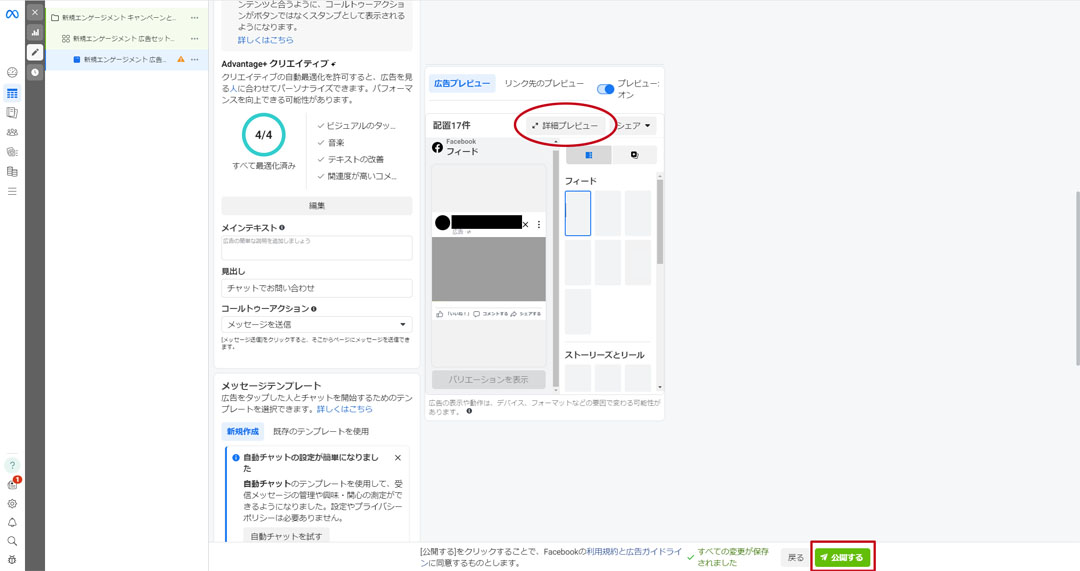Open the notifications bell icon
This screenshot has width=1080, height=571.
pyautogui.click(x=12, y=522)
